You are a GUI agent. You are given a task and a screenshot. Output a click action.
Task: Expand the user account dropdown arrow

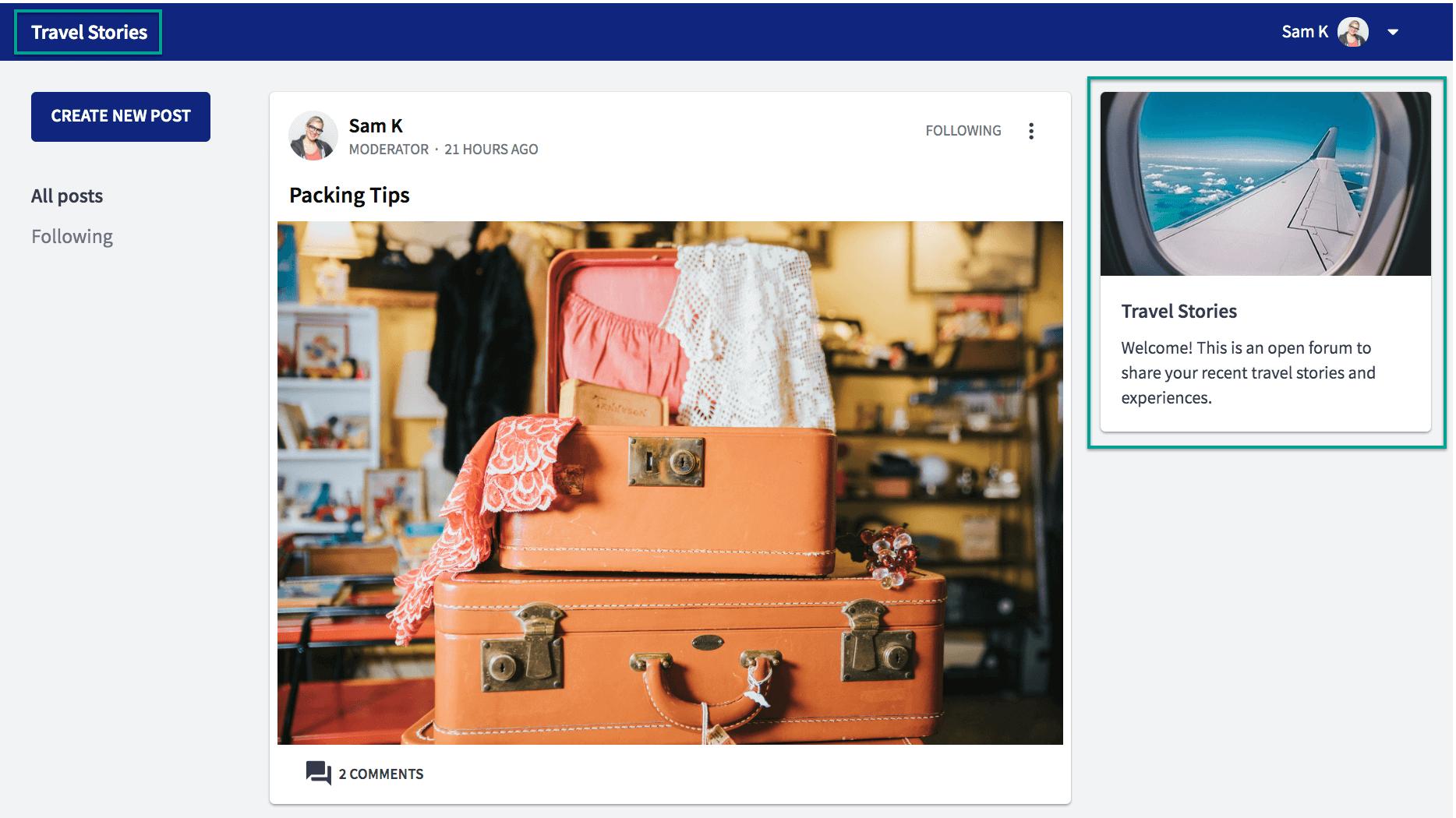tap(1393, 32)
